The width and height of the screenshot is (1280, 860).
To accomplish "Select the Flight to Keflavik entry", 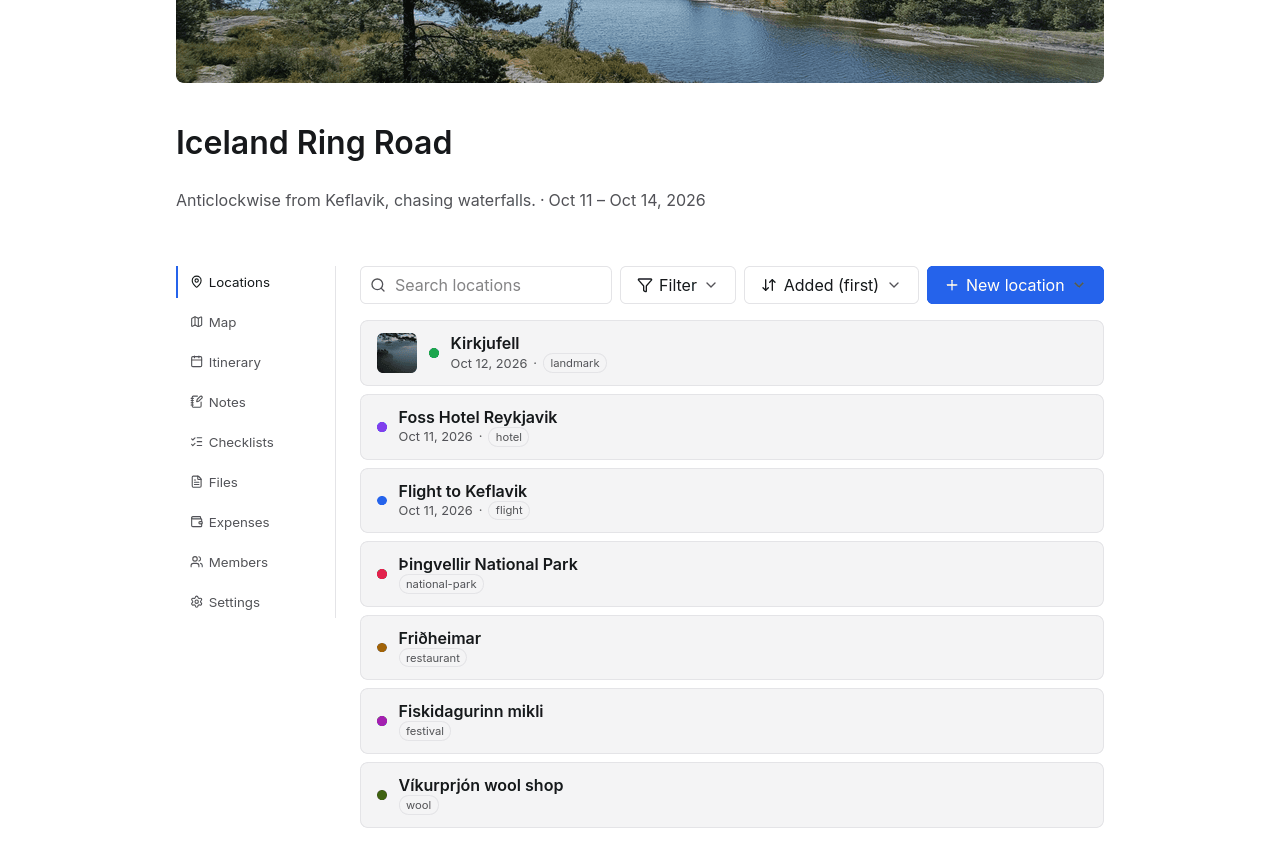I will point(732,501).
